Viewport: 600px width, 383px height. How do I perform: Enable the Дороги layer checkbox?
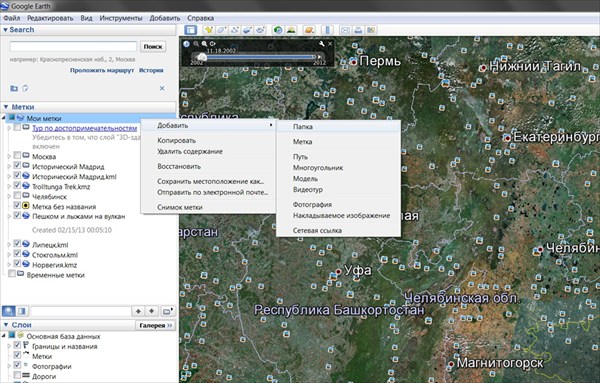pos(17,375)
